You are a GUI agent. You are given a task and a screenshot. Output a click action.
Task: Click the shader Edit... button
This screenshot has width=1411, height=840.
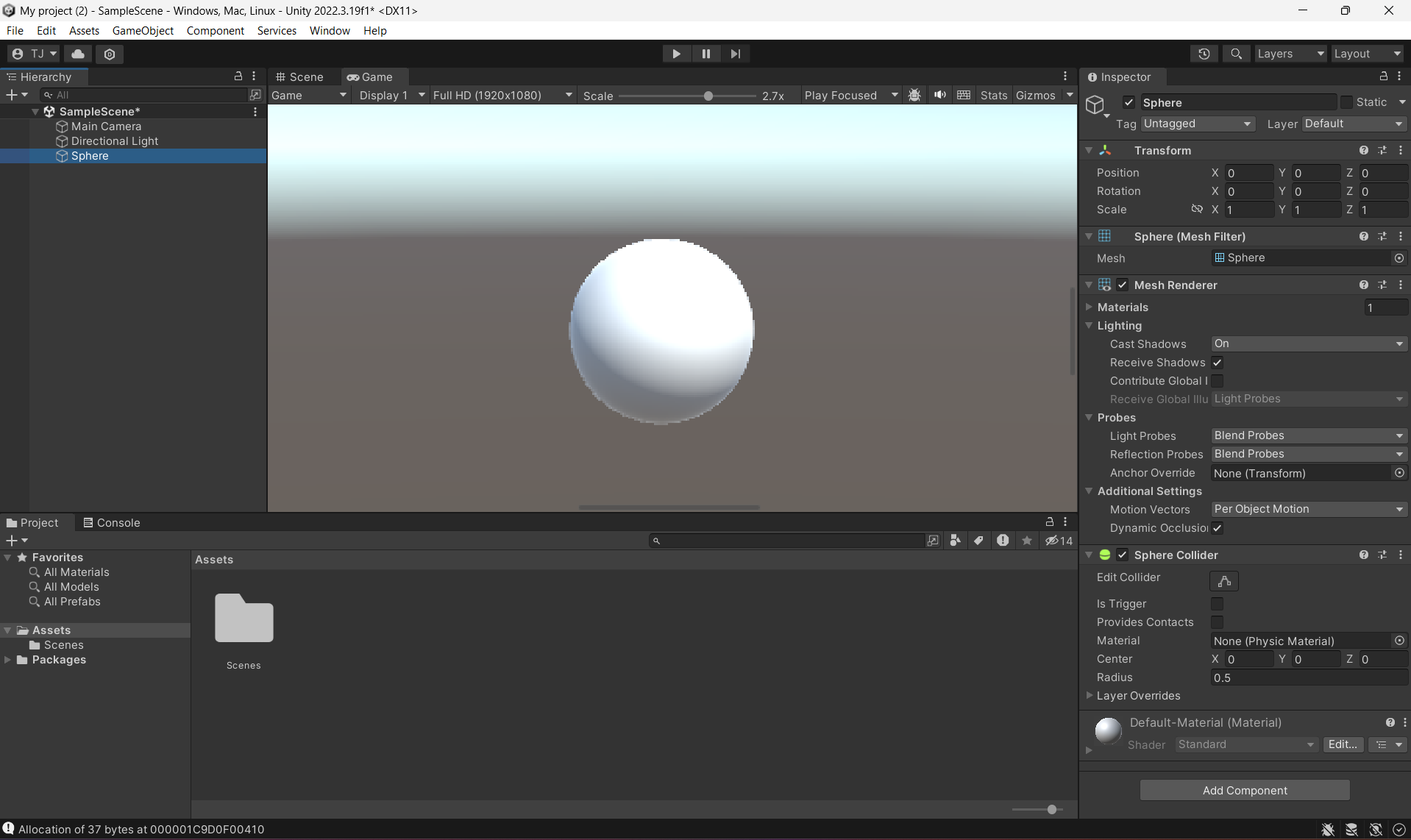(1343, 744)
